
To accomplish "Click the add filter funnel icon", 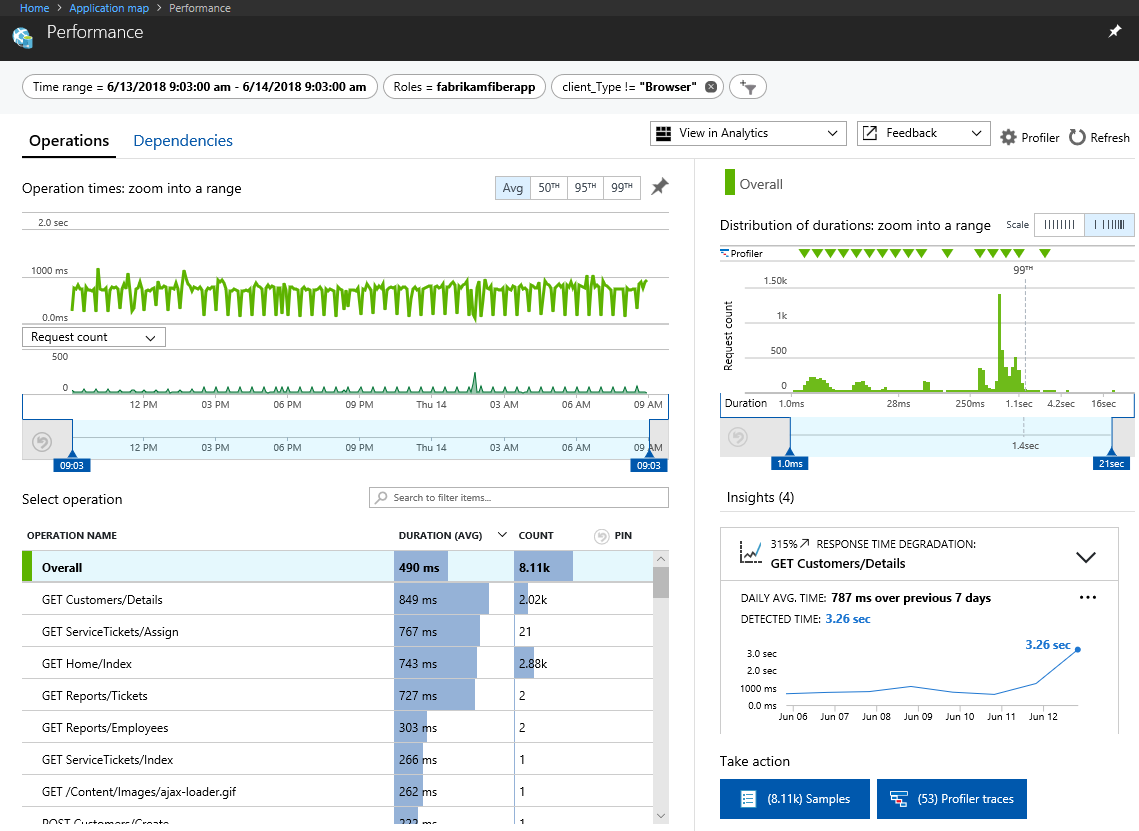I will (747, 87).
